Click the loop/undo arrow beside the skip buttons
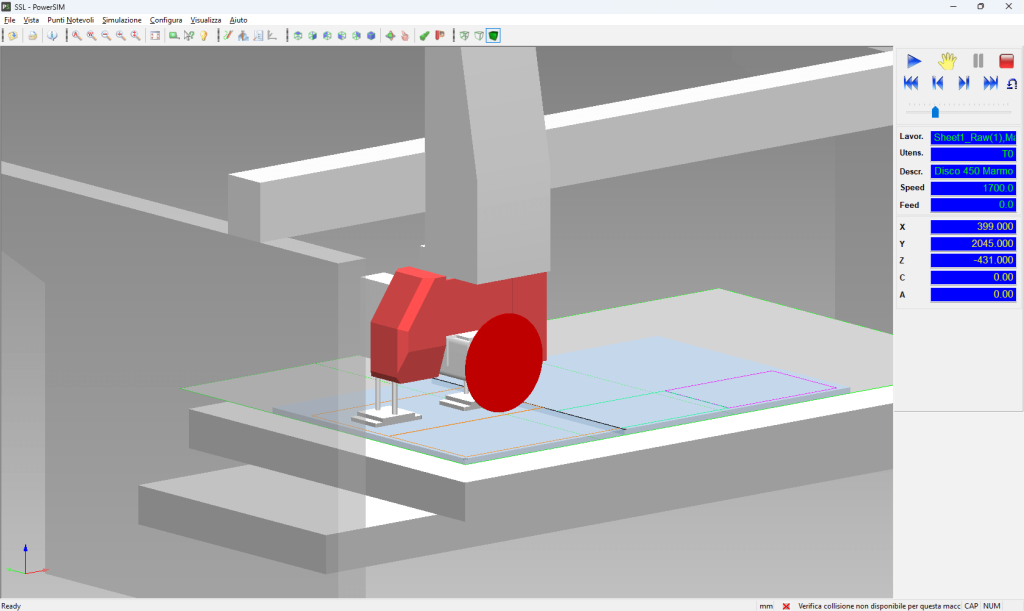The height and width of the screenshot is (611, 1024). pos(1012,84)
